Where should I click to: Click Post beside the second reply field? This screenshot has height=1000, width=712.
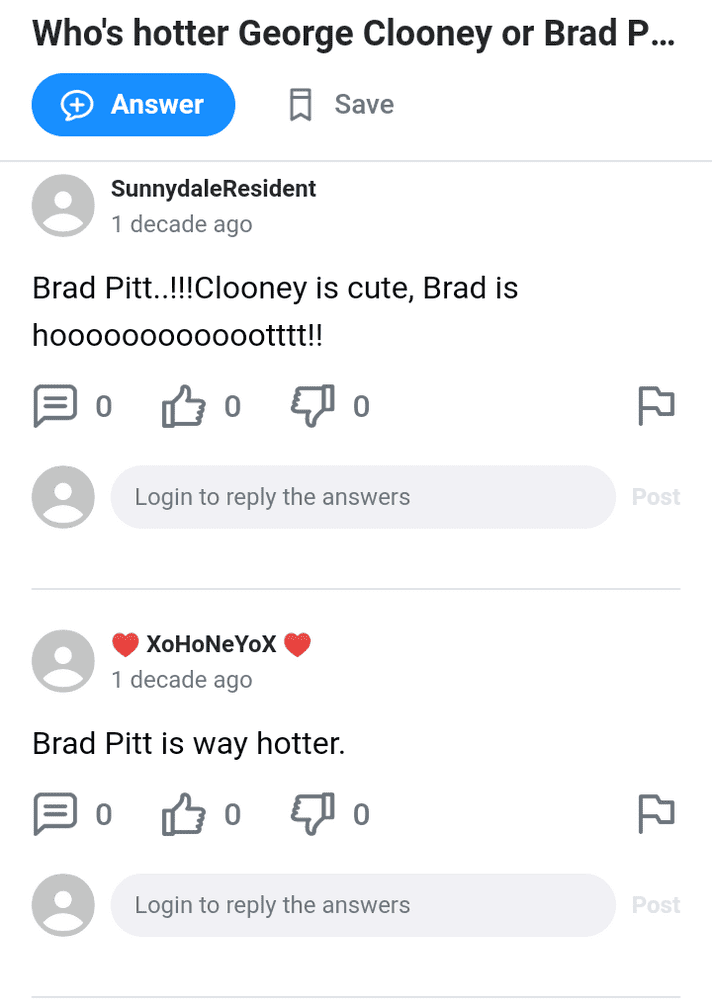point(656,905)
